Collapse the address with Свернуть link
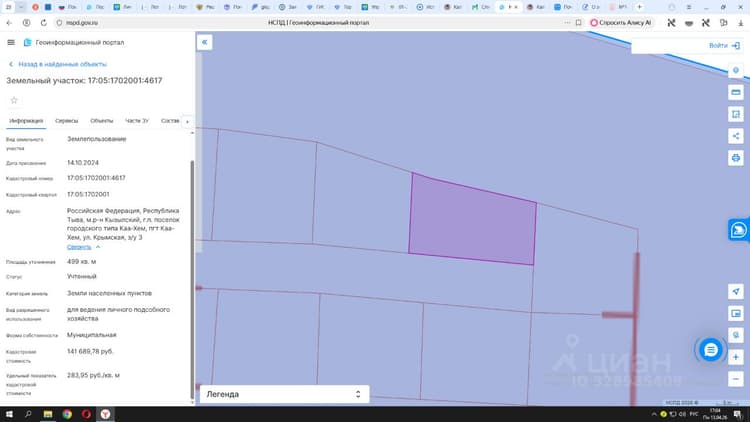Viewport: 750px width, 422px height. tap(84, 247)
